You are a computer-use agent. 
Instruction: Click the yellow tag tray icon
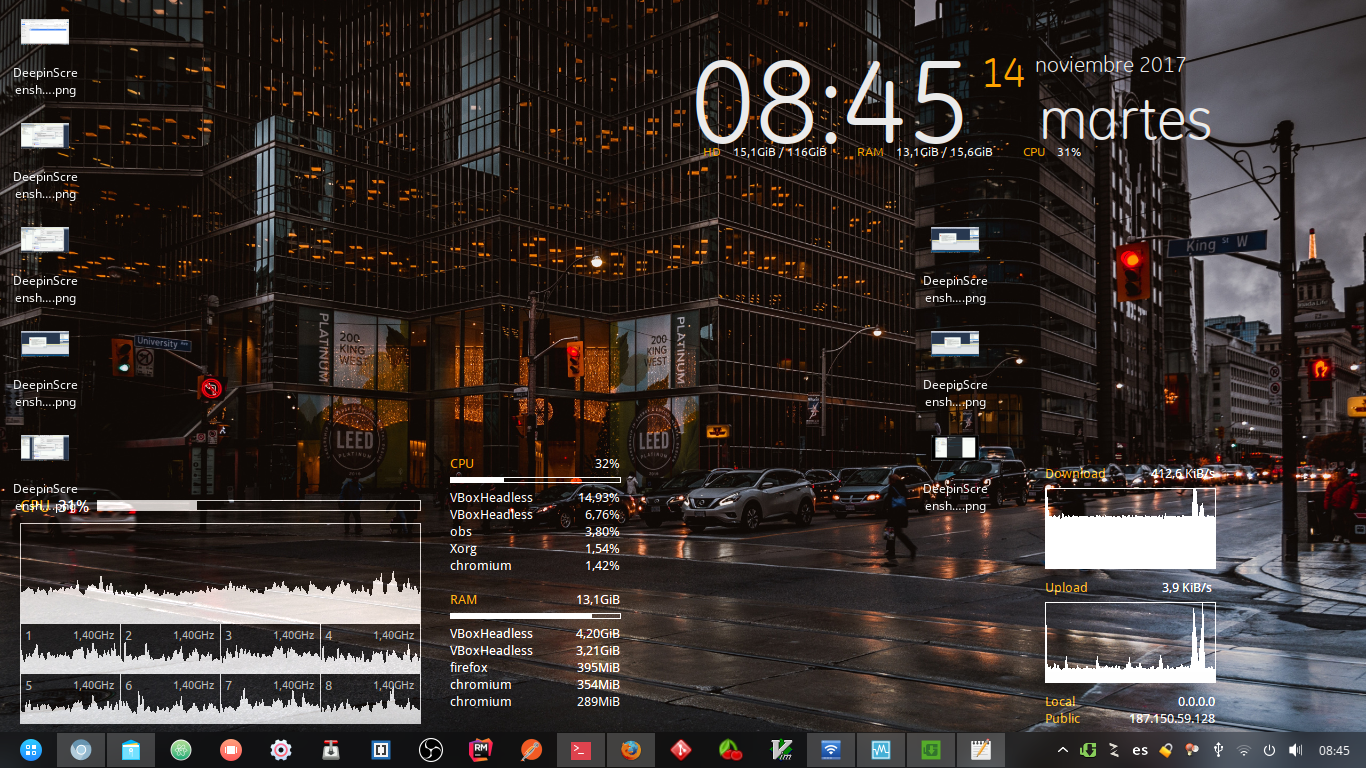(1165, 750)
